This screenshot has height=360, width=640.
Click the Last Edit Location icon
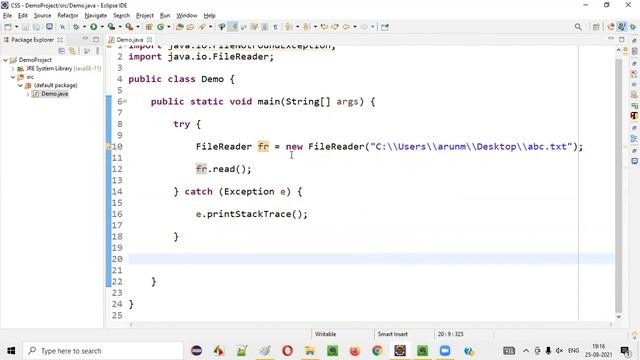click(324, 27)
